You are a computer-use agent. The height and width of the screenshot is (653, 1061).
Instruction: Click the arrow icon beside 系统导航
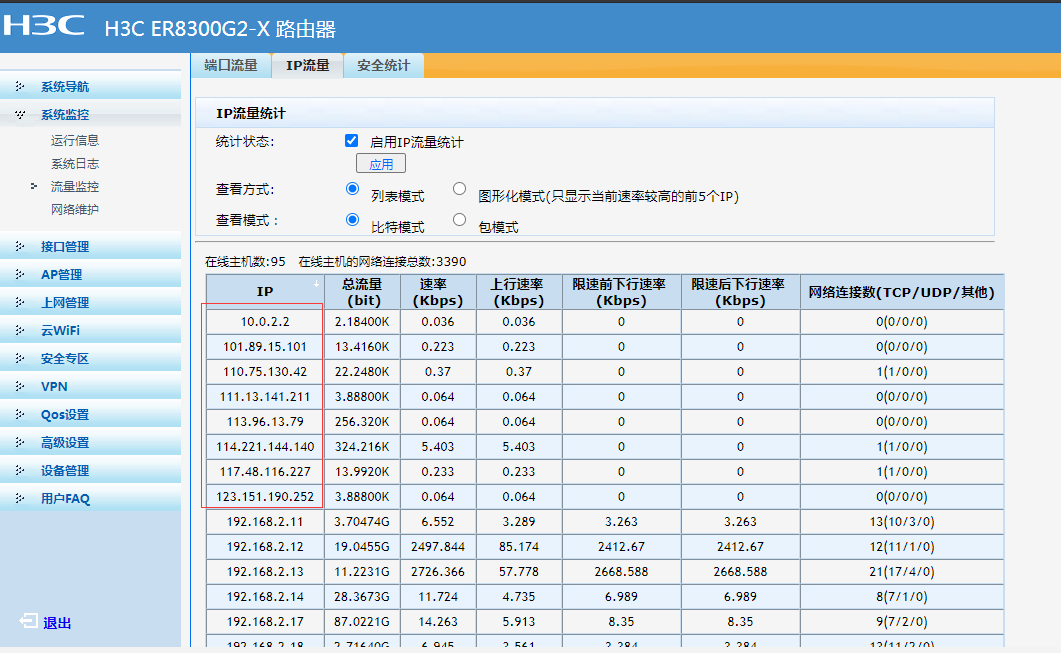click(x=20, y=86)
